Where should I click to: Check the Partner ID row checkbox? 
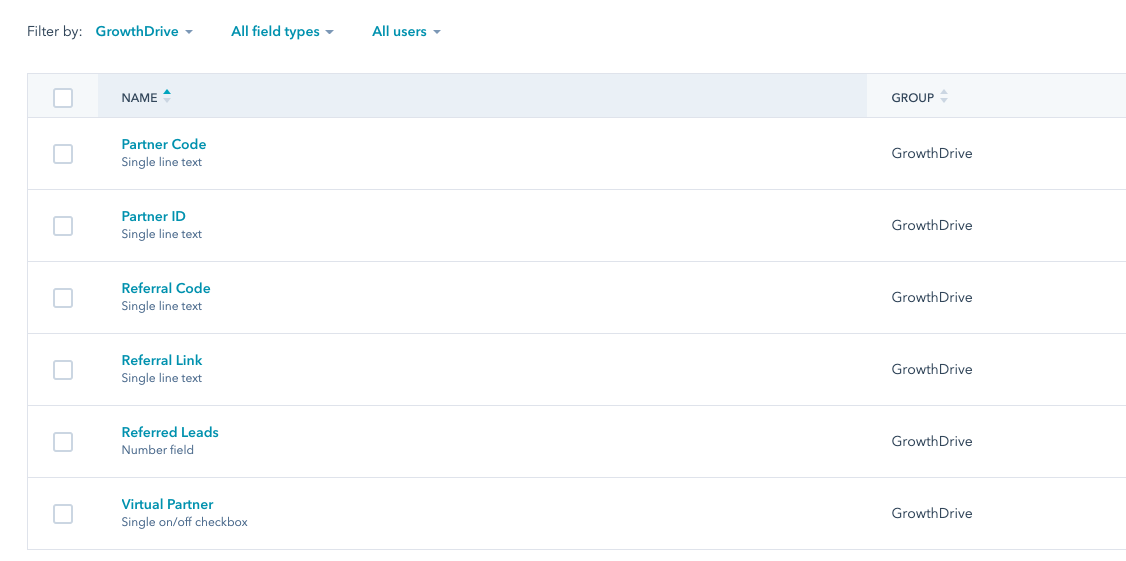coord(63,226)
